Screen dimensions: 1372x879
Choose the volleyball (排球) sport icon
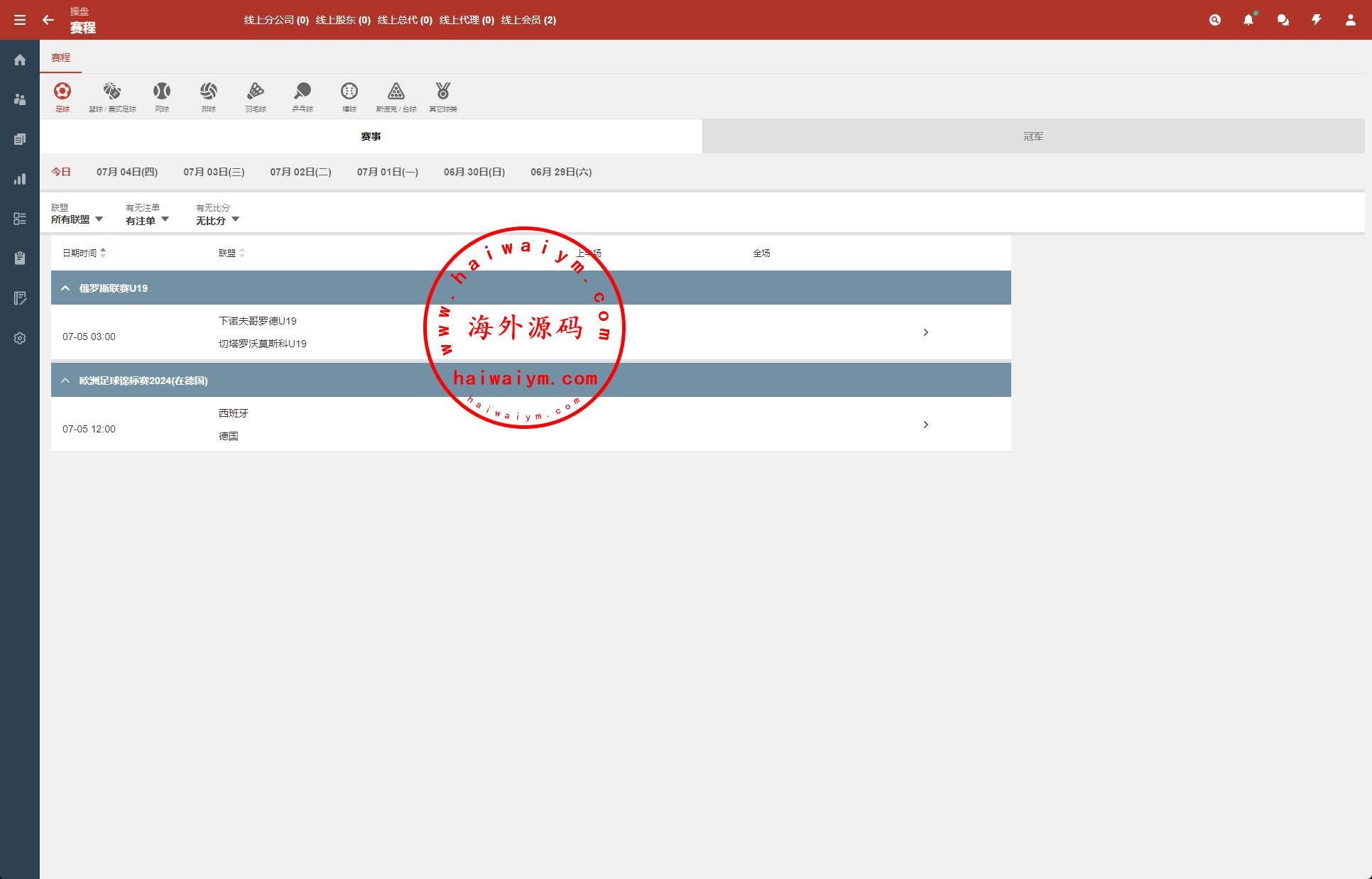(209, 97)
